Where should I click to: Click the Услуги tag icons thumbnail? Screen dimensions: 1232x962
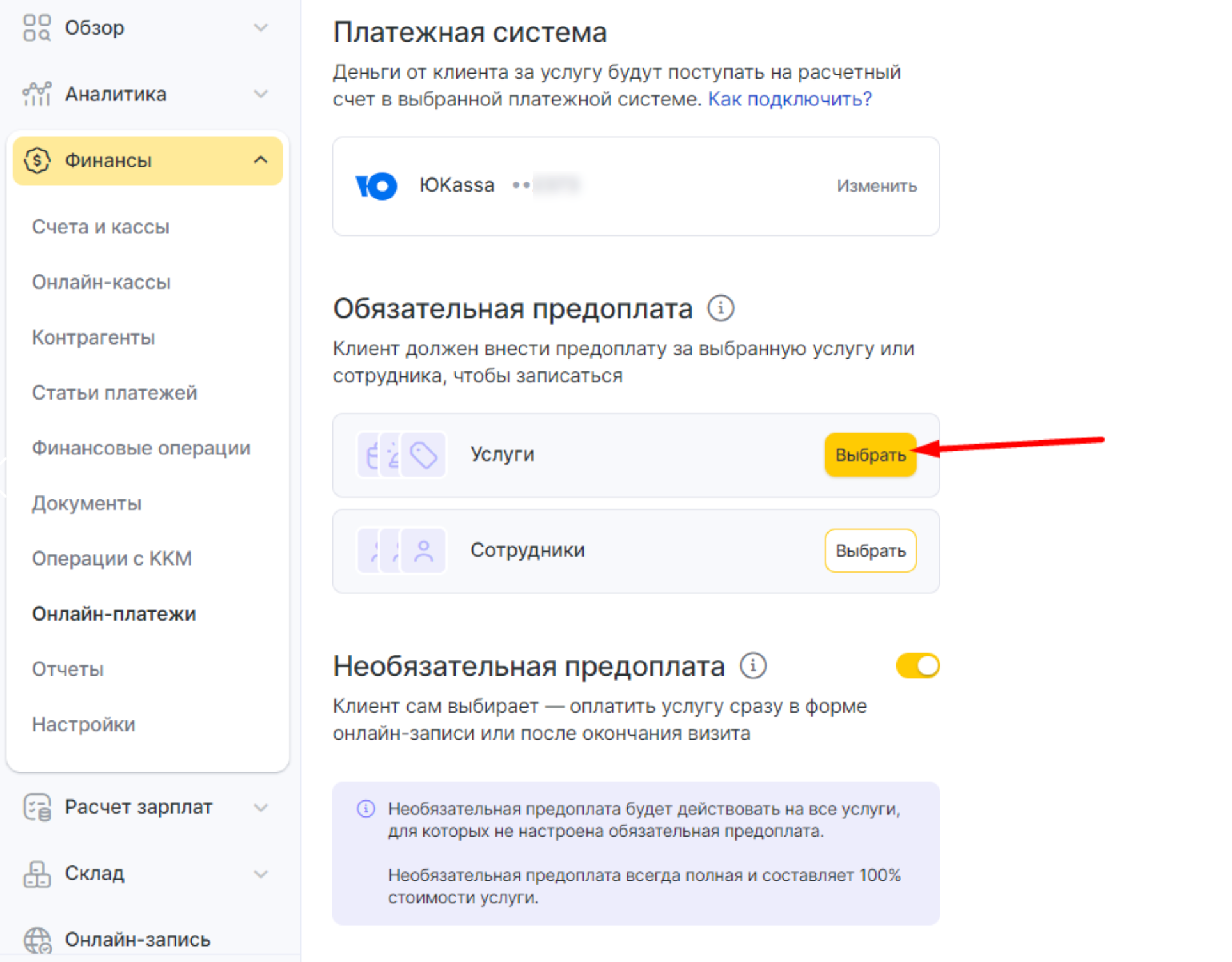point(402,455)
